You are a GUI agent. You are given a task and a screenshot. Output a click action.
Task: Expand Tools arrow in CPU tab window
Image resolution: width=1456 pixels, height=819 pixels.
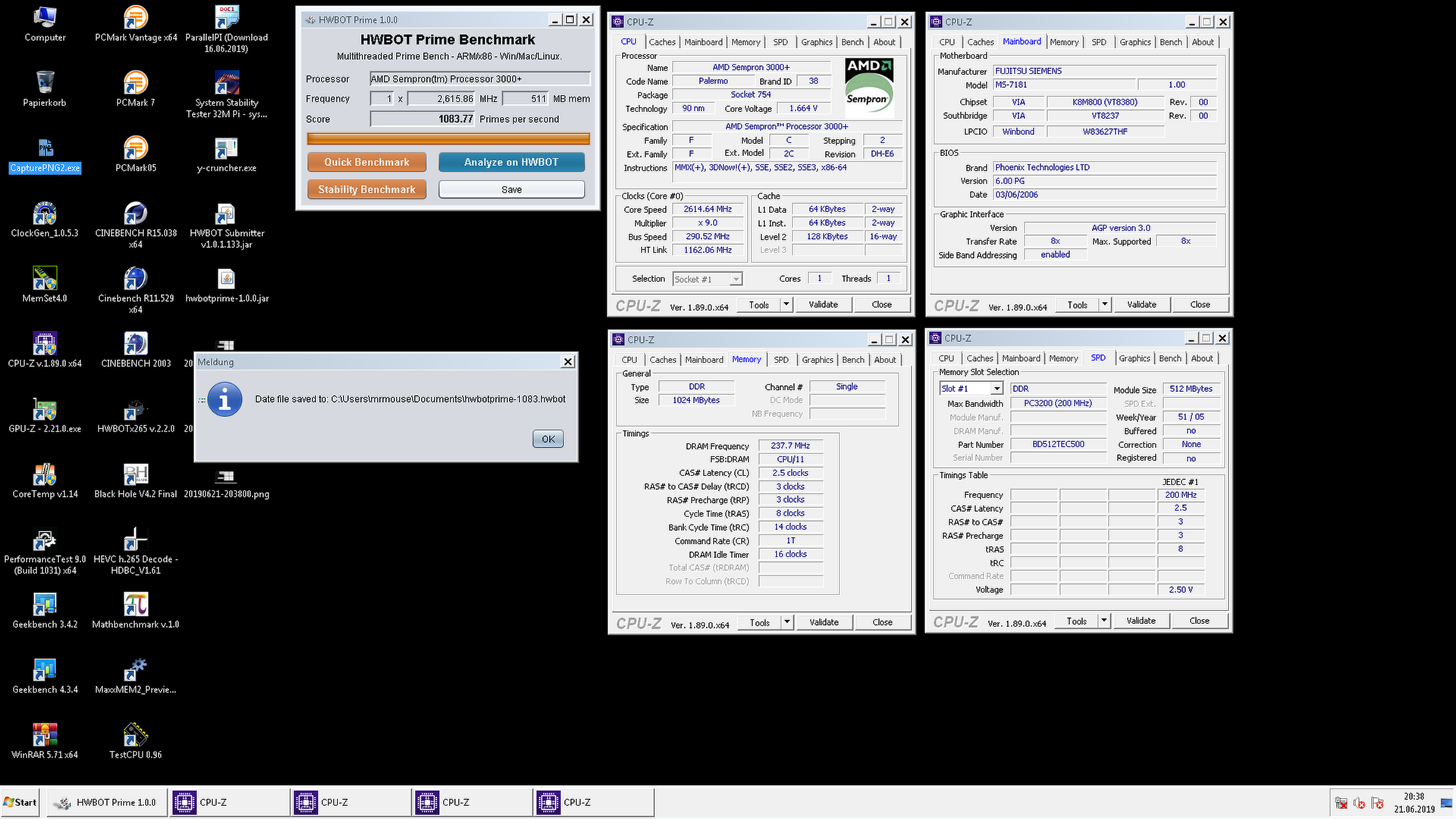point(786,304)
